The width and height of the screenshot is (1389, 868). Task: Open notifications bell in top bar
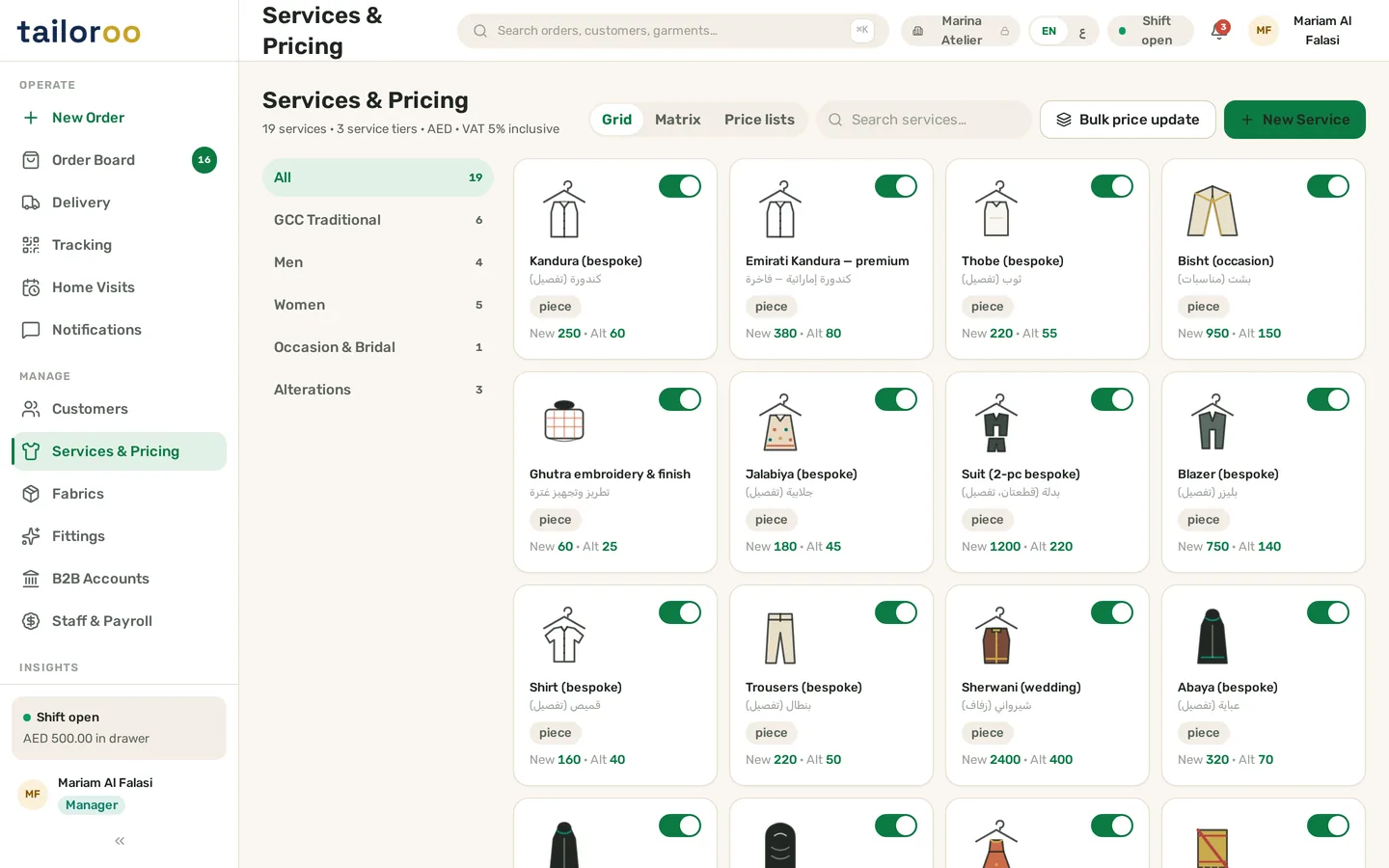[x=1219, y=31]
